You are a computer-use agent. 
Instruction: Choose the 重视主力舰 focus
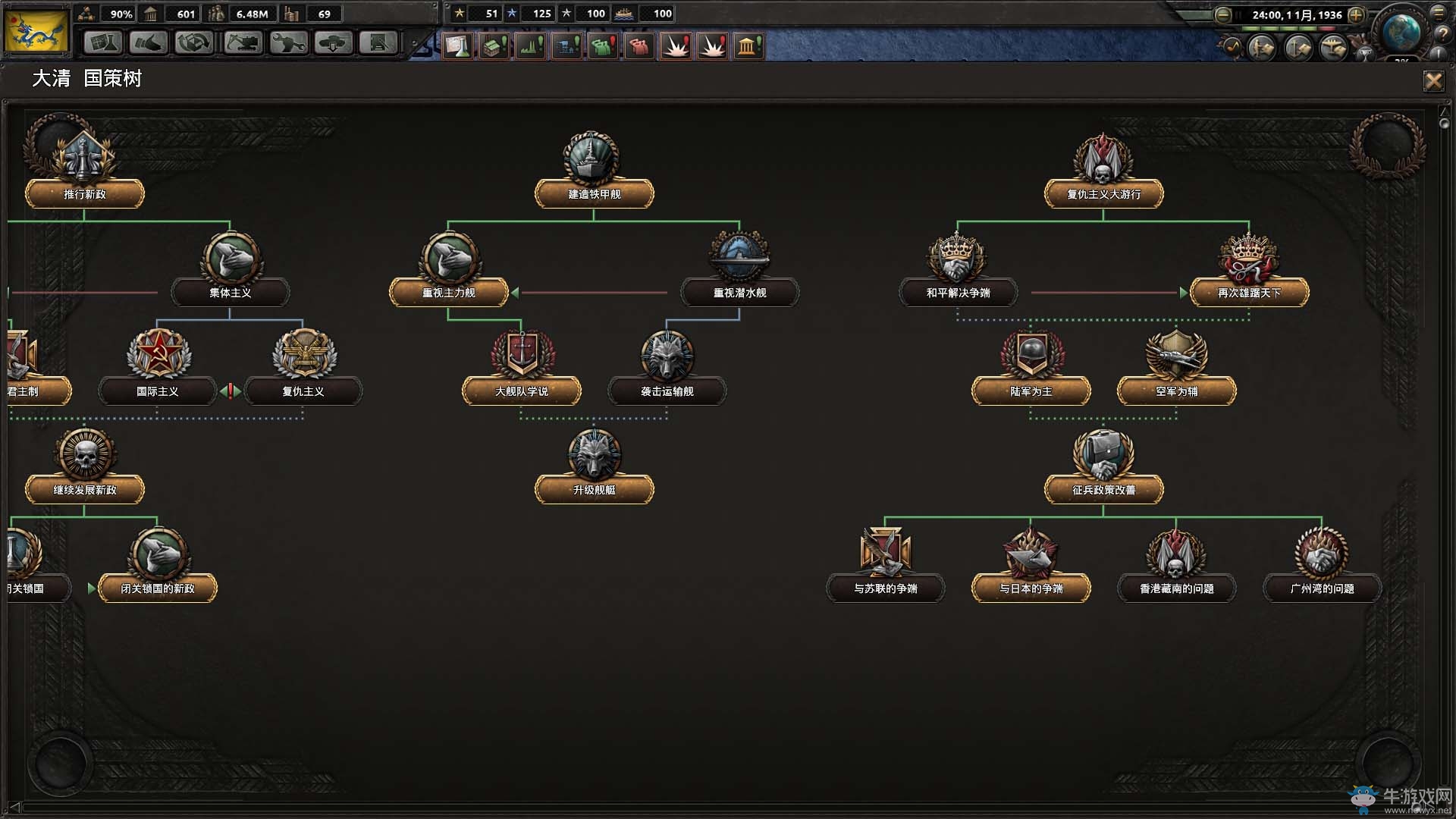[x=449, y=293]
